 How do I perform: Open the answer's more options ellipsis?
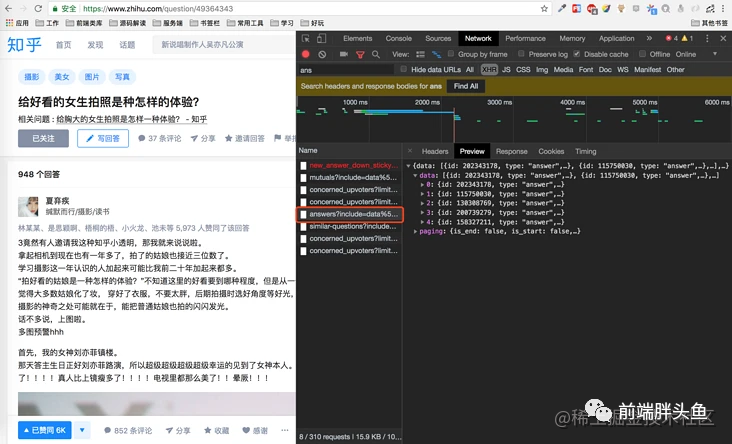[285, 430]
